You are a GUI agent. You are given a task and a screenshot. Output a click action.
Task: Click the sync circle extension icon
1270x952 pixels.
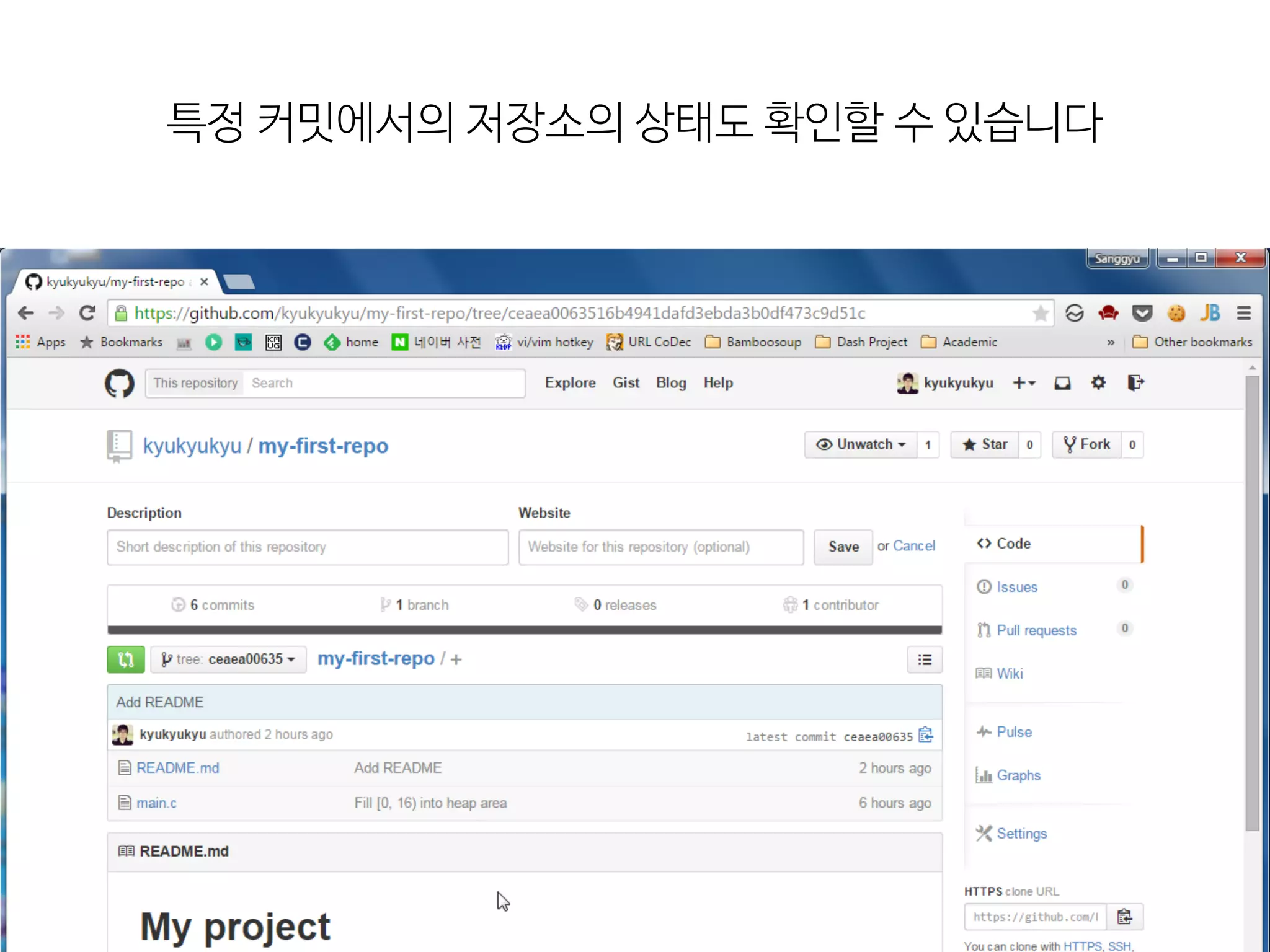[x=1075, y=313]
